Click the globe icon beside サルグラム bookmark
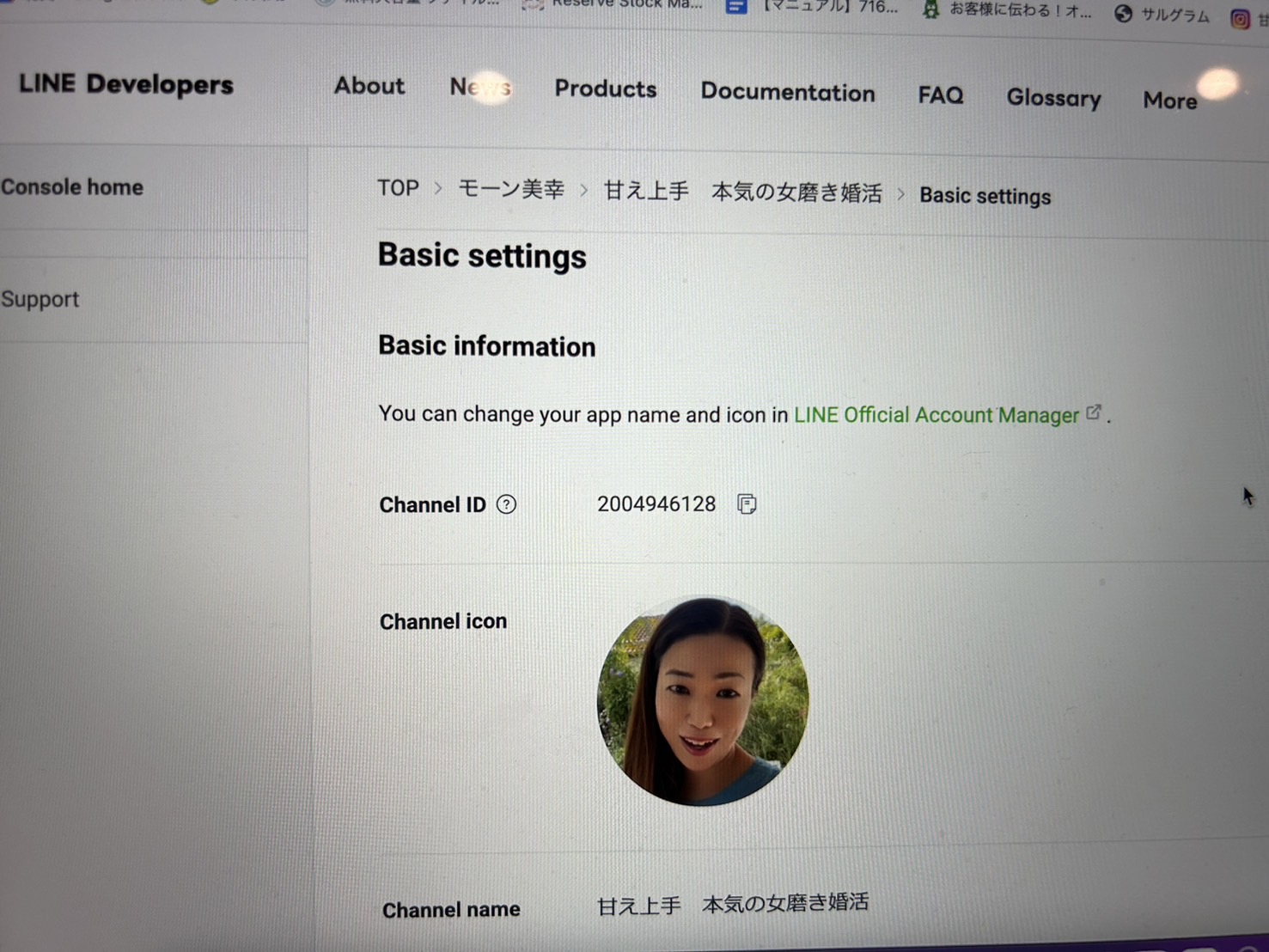The image size is (1269, 952). tap(1123, 14)
